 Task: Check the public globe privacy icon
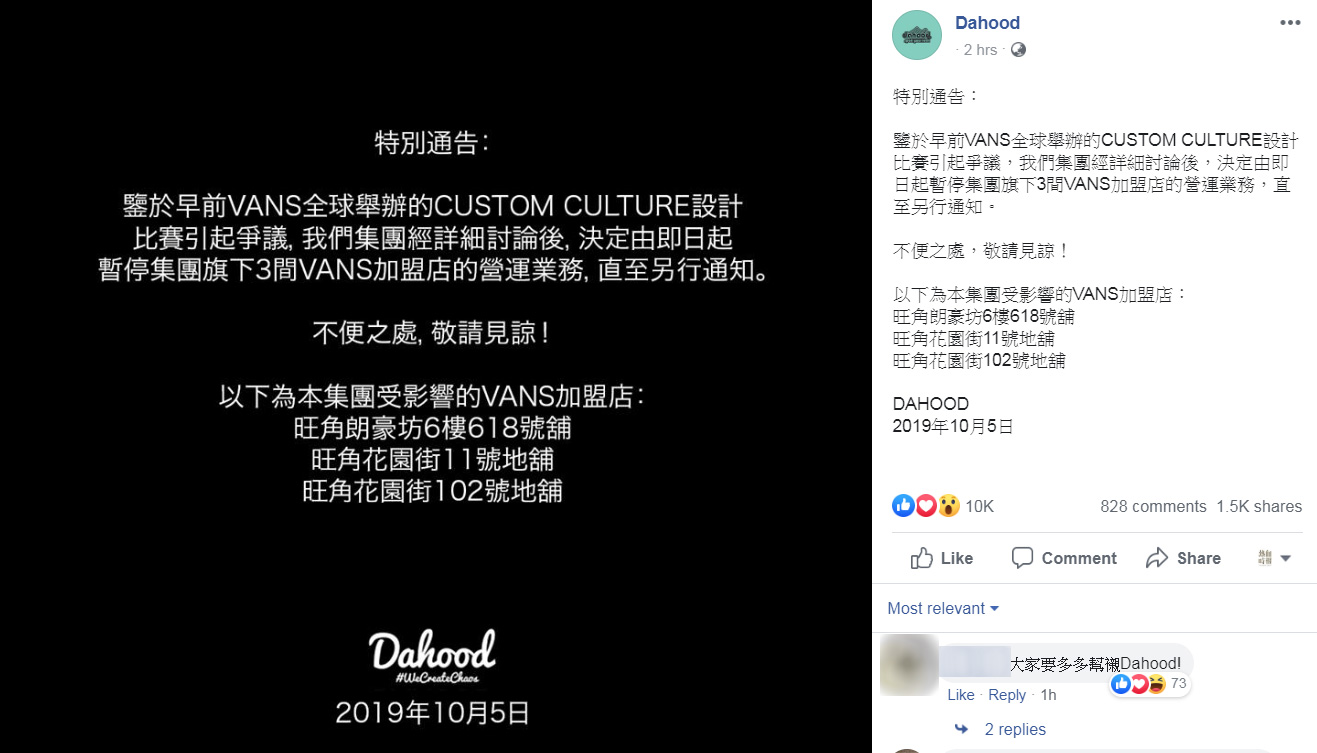[x=1018, y=49]
